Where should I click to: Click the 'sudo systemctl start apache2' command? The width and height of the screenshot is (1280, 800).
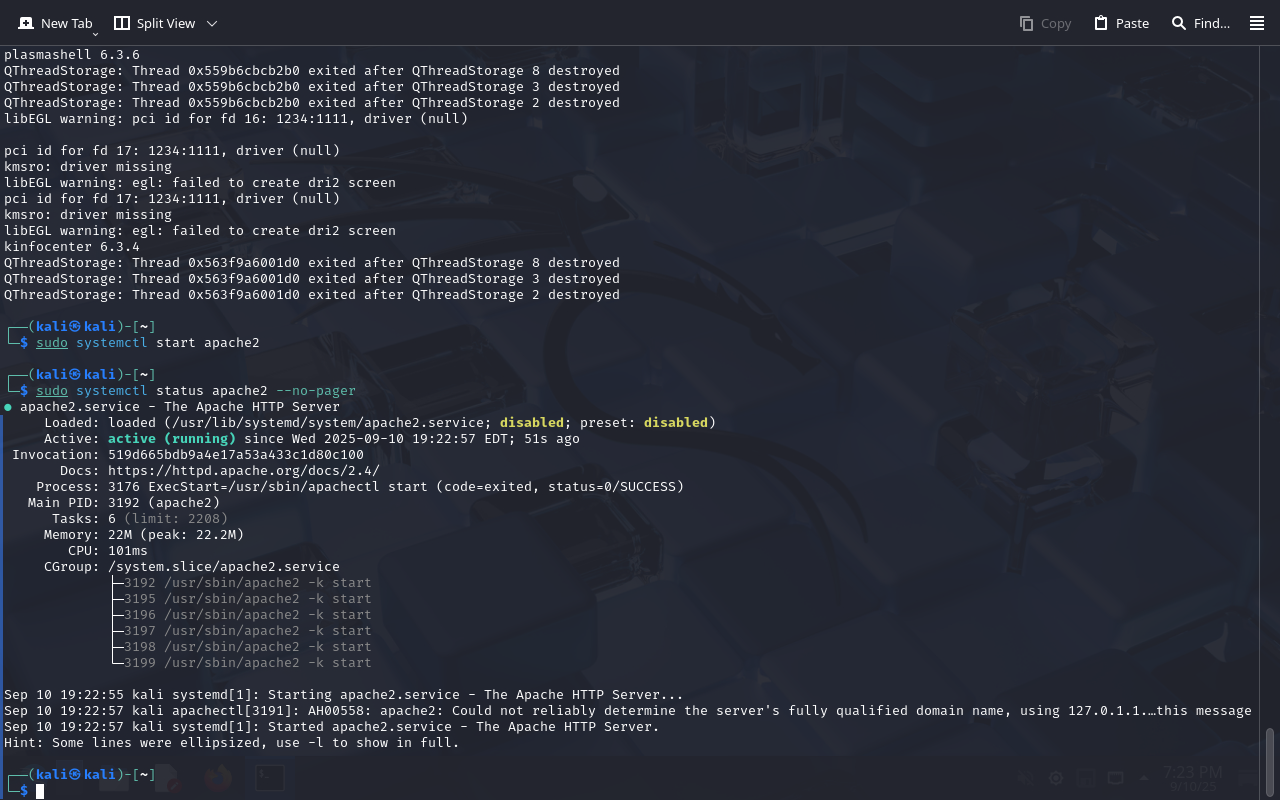(148, 343)
